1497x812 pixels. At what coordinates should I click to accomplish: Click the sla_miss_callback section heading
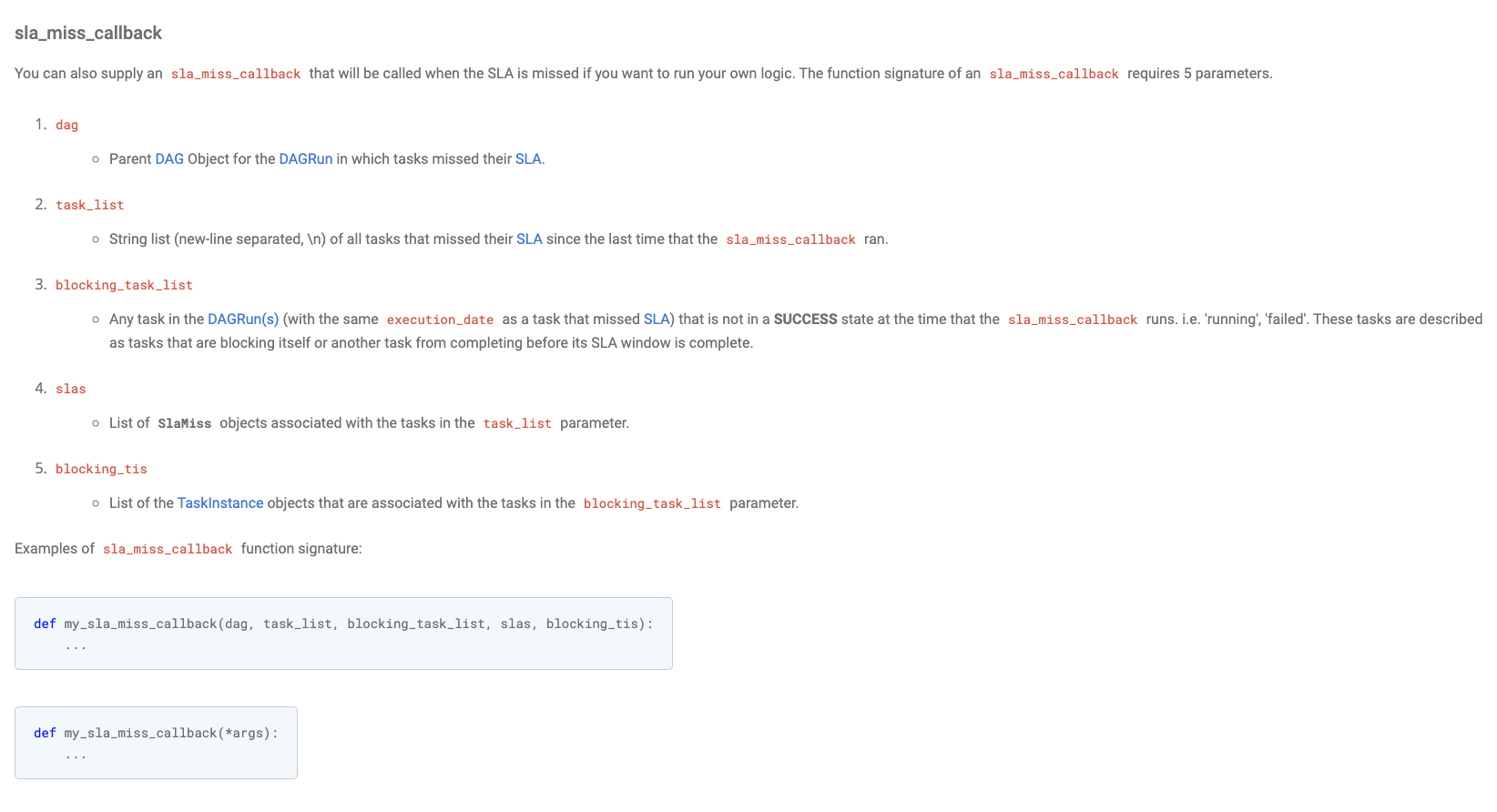(88, 33)
